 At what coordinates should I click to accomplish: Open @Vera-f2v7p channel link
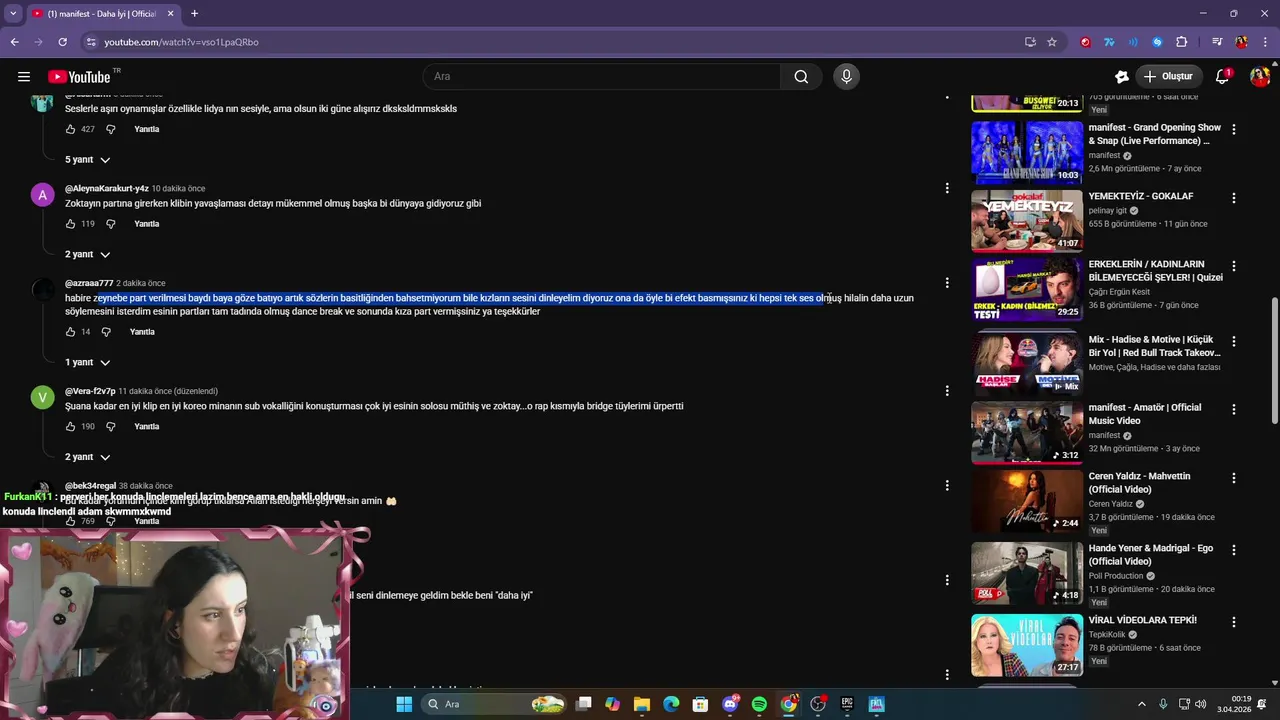click(x=90, y=391)
